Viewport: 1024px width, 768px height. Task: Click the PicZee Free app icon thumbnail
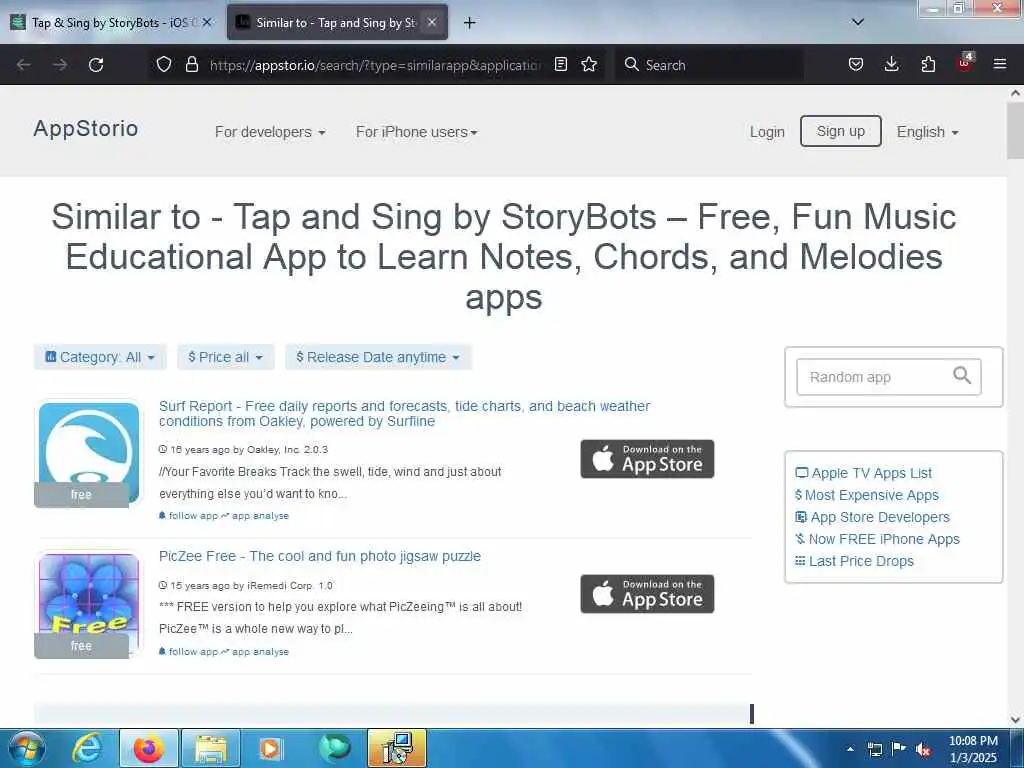(88, 604)
